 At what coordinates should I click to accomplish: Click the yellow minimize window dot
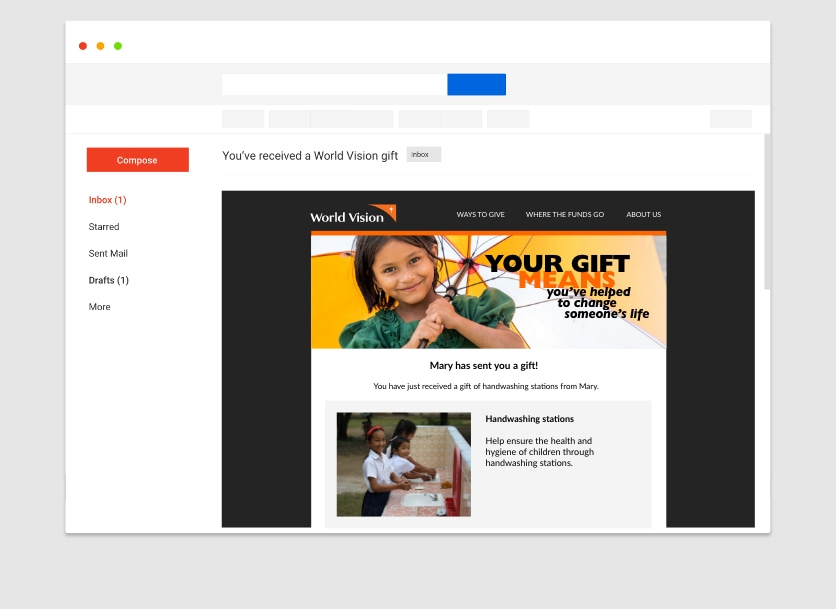(100, 46)
